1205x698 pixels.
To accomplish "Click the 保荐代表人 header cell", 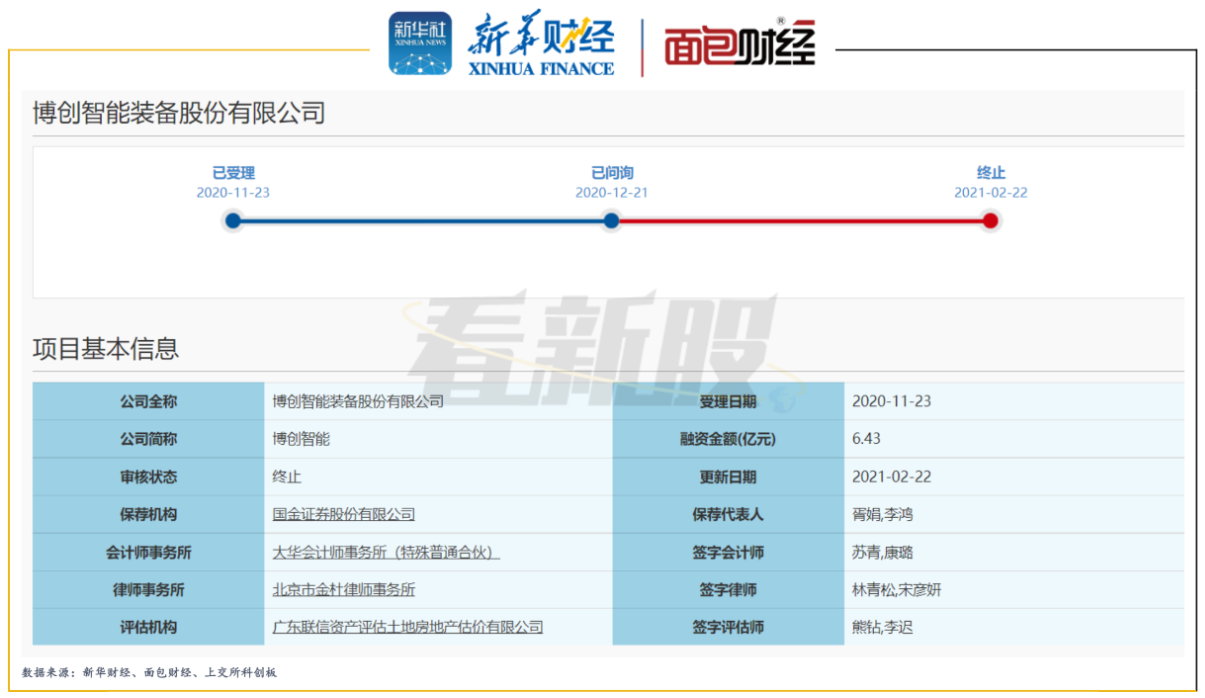I will (x=728, y=515).
